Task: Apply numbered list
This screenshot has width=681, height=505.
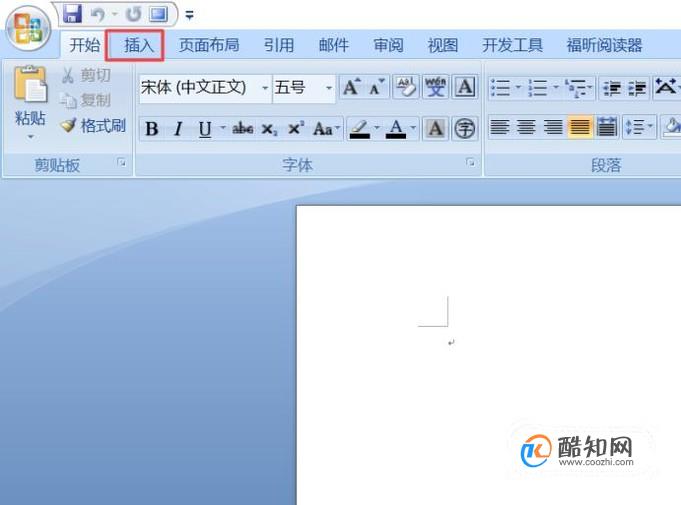Action: click(x=538, y=88)
